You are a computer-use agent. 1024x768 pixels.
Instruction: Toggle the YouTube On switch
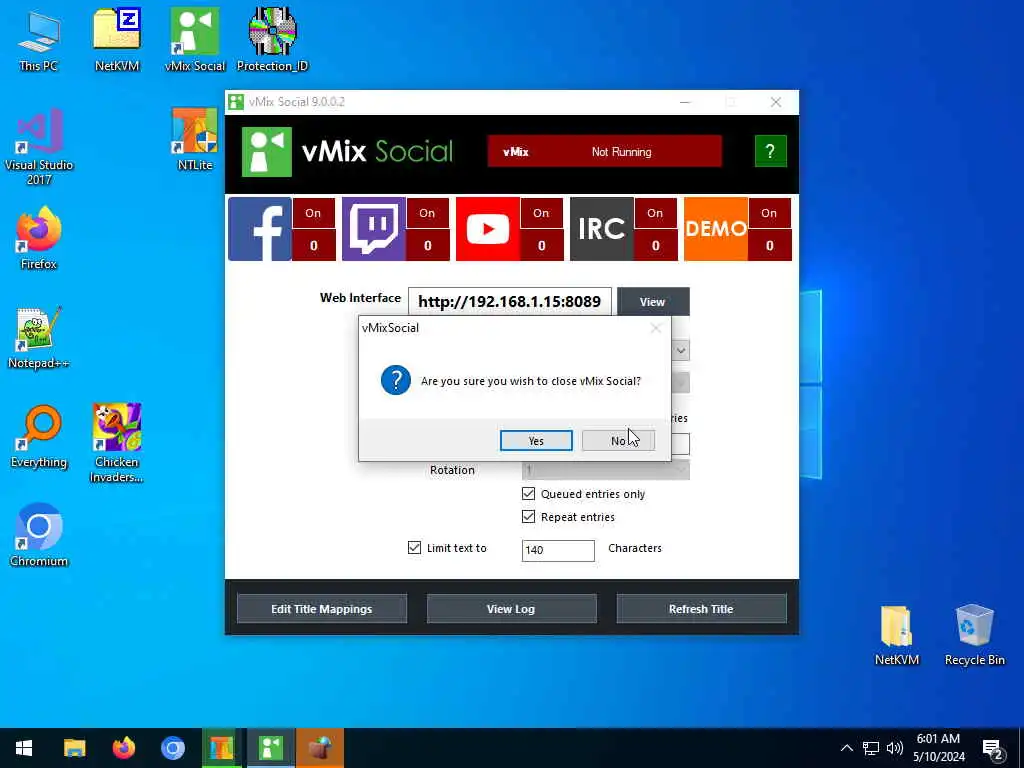pos(541,213)
